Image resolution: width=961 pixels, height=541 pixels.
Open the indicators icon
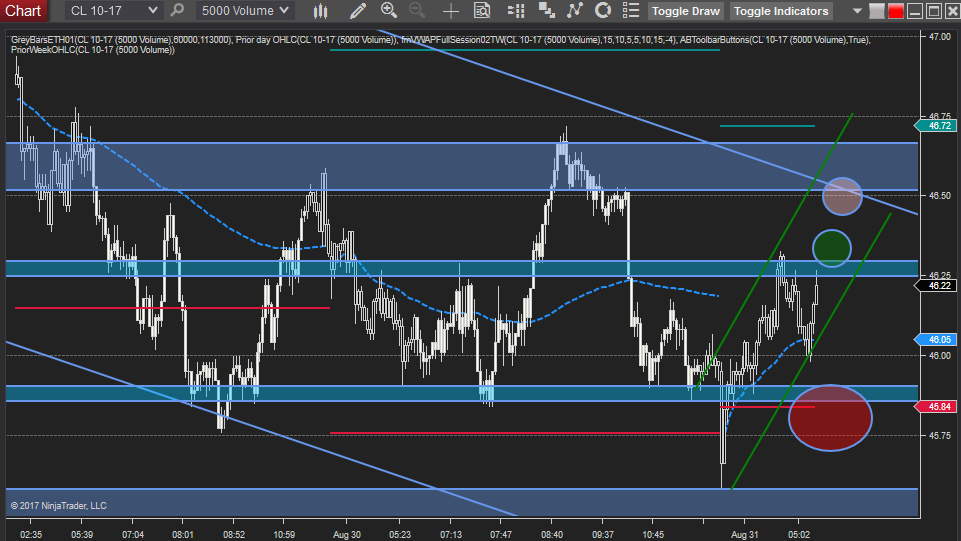[575, 10]
